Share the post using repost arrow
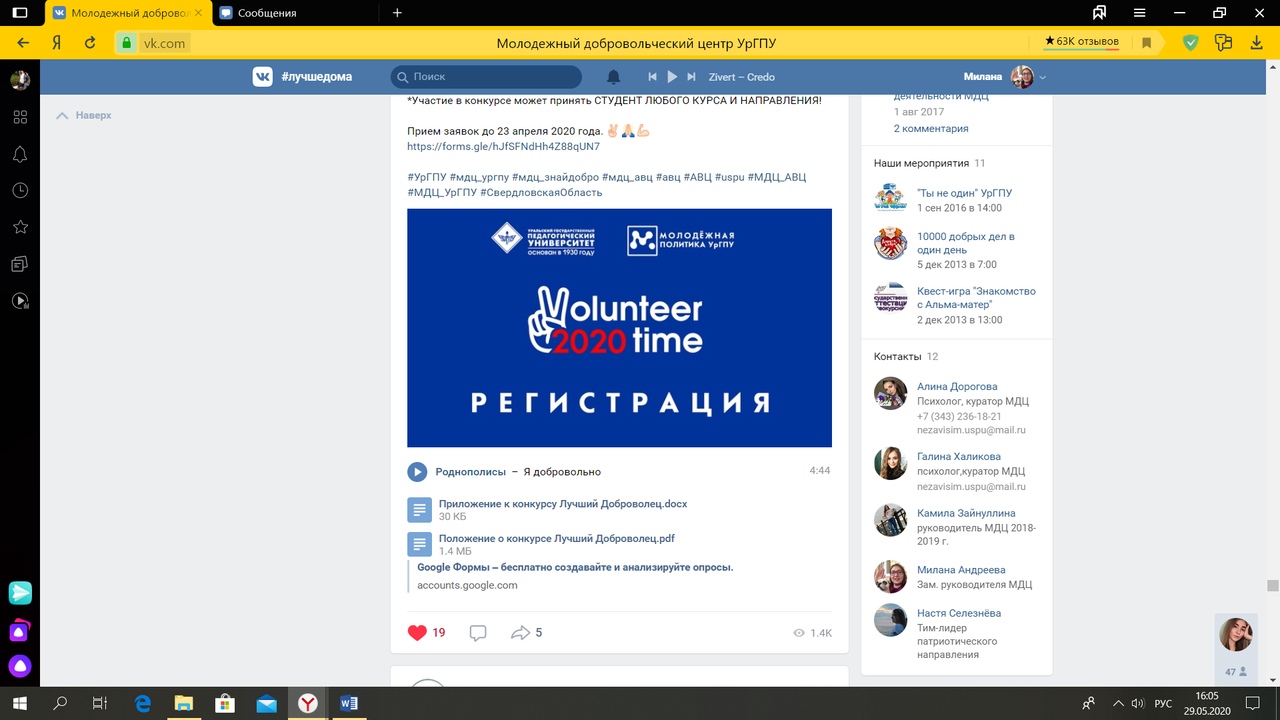This screenshot has width=1280, height=720. pos(520,632)
